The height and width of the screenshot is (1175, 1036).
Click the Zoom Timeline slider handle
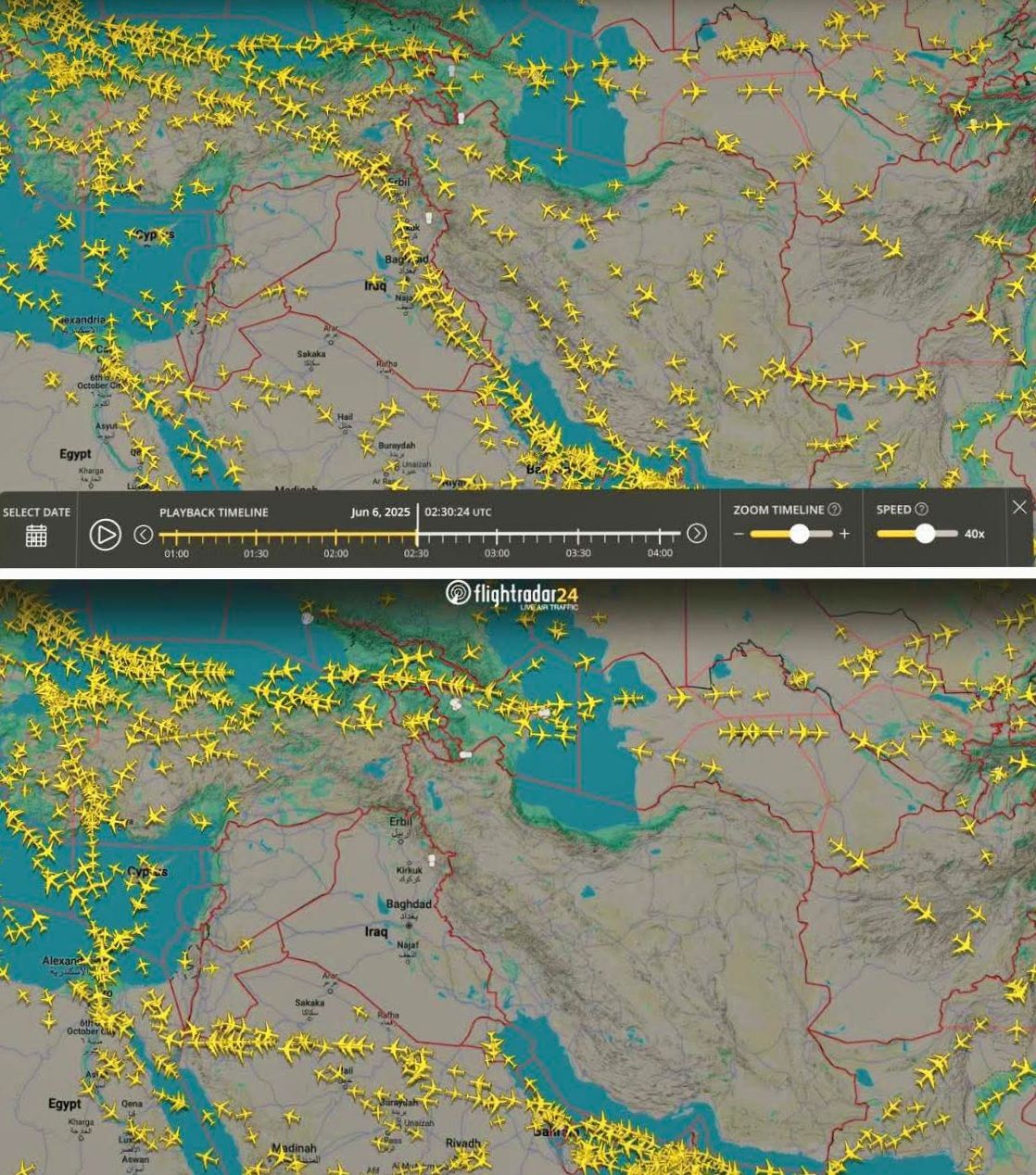[x=799, y=534]
